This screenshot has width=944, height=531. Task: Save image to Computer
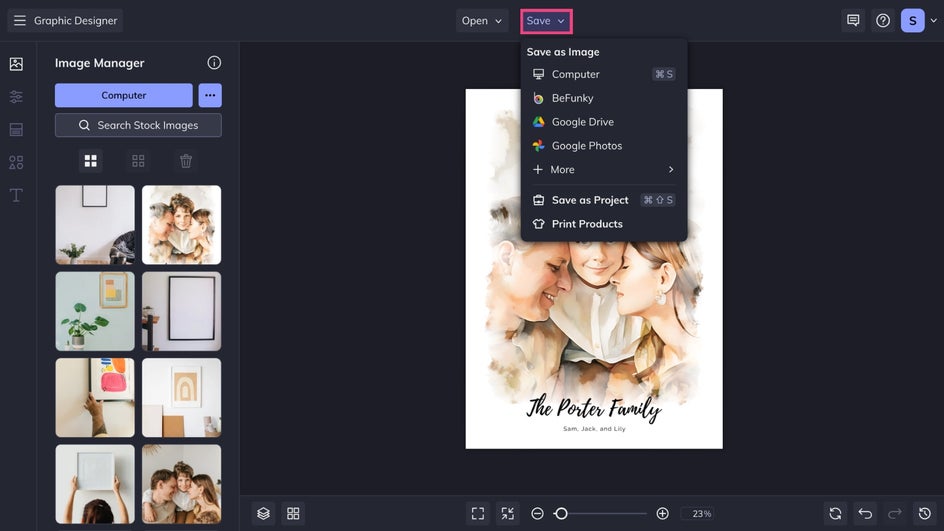604,74
